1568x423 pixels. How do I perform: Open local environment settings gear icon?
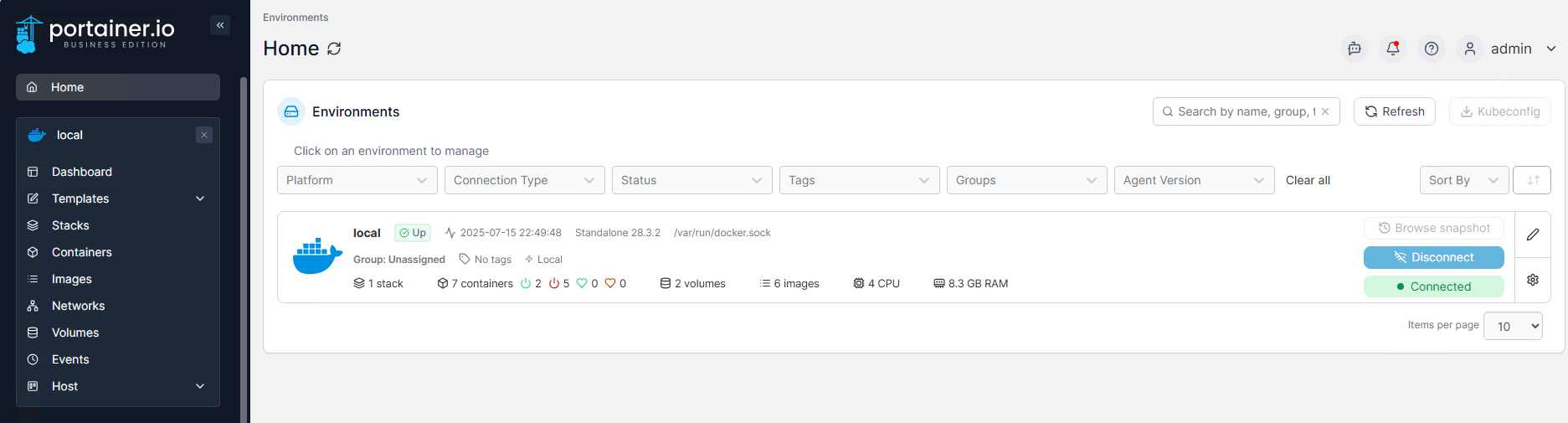pos(1533,280)
